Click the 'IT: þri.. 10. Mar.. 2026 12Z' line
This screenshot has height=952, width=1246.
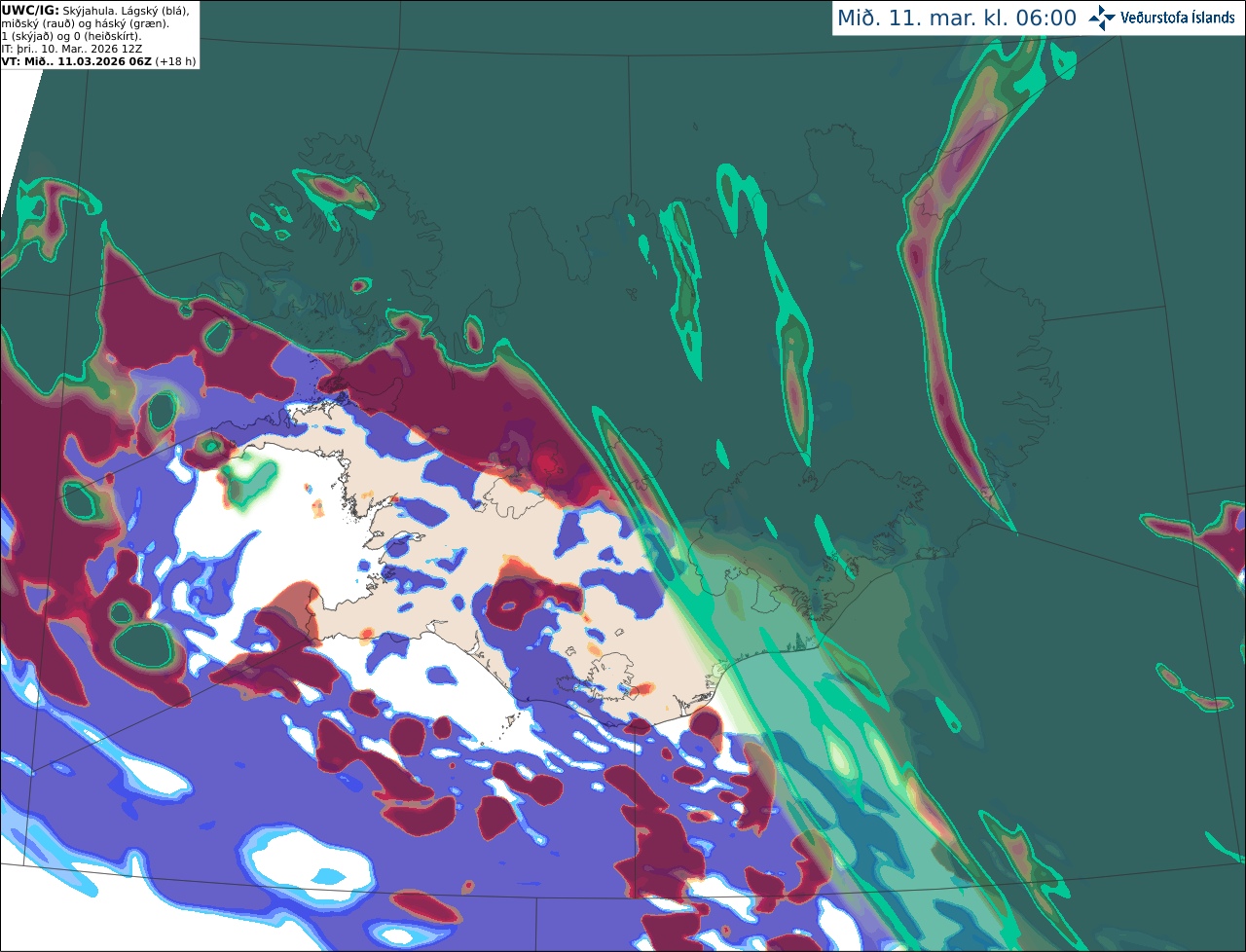coord(71,49)
